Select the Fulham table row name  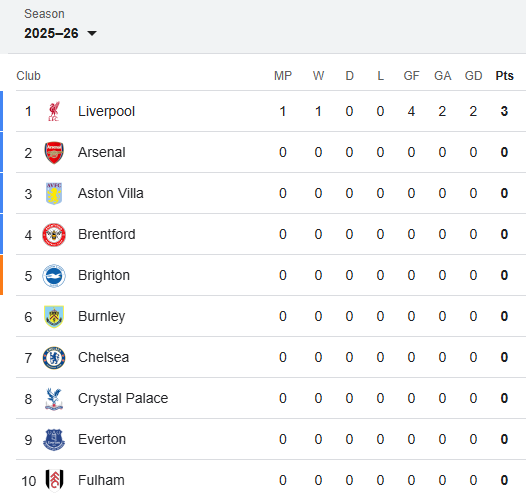(101, 480)
